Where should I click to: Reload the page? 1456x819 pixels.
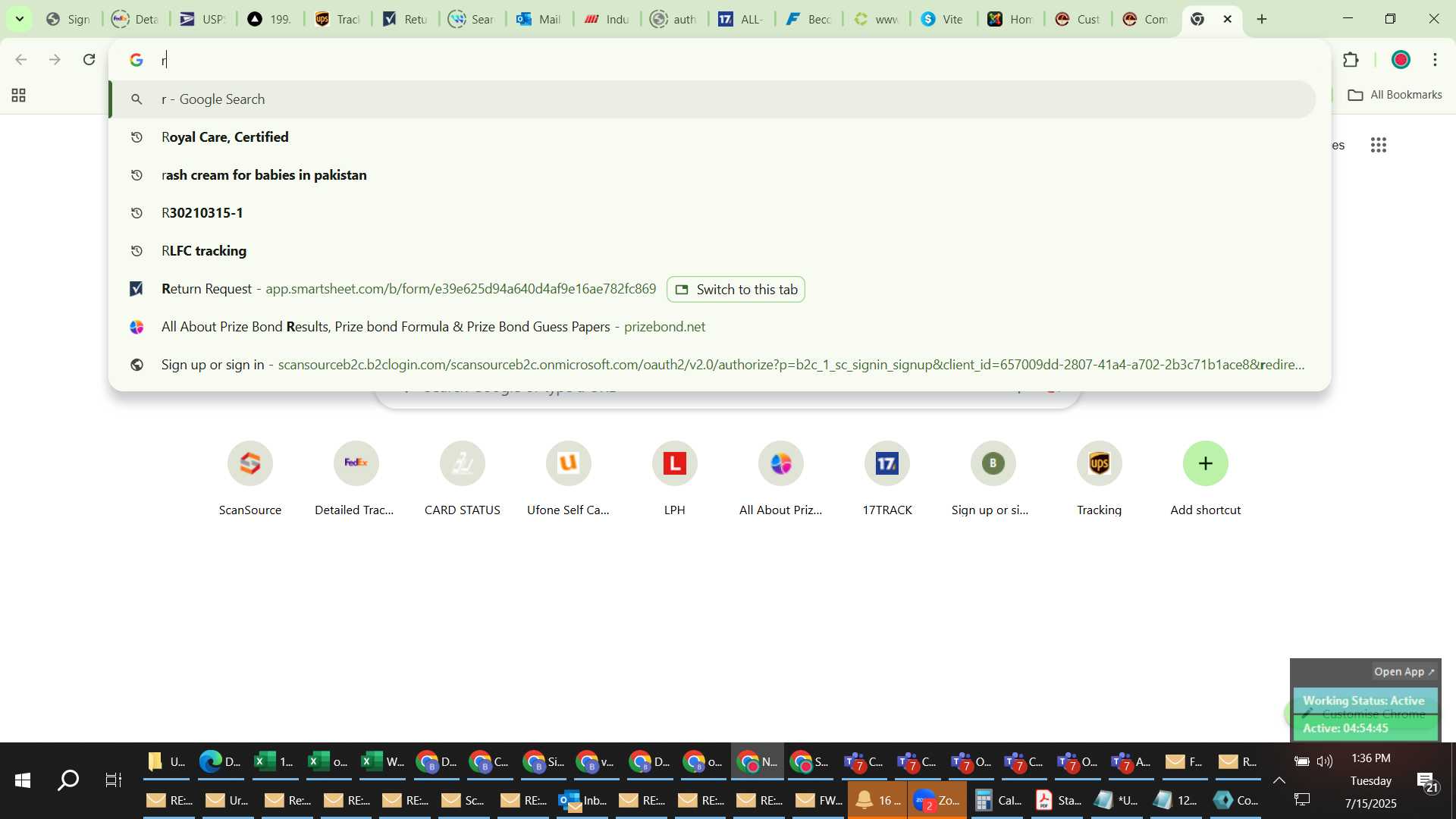[89, 59]
